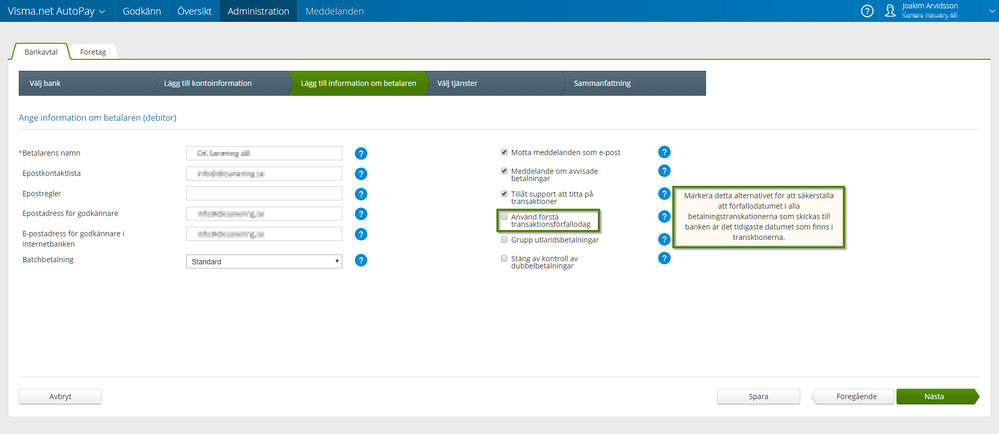Enable Använd första transaktionsförfallodag checkbox
Image resolution: width=999 pixels, height=434 pixels.
point(504,217)
